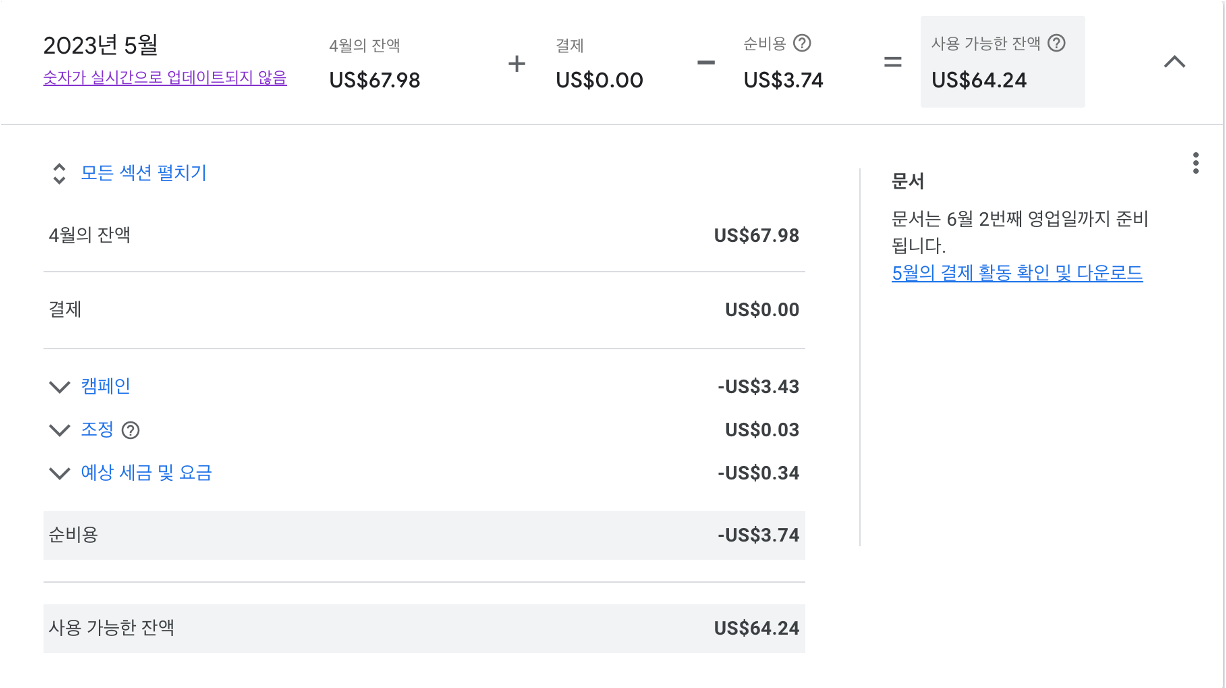The width and height of the screenshot is (1226, 688).
Task: Click the 4월의 잔액 row in breakdown list
Action: coord(424,236)
